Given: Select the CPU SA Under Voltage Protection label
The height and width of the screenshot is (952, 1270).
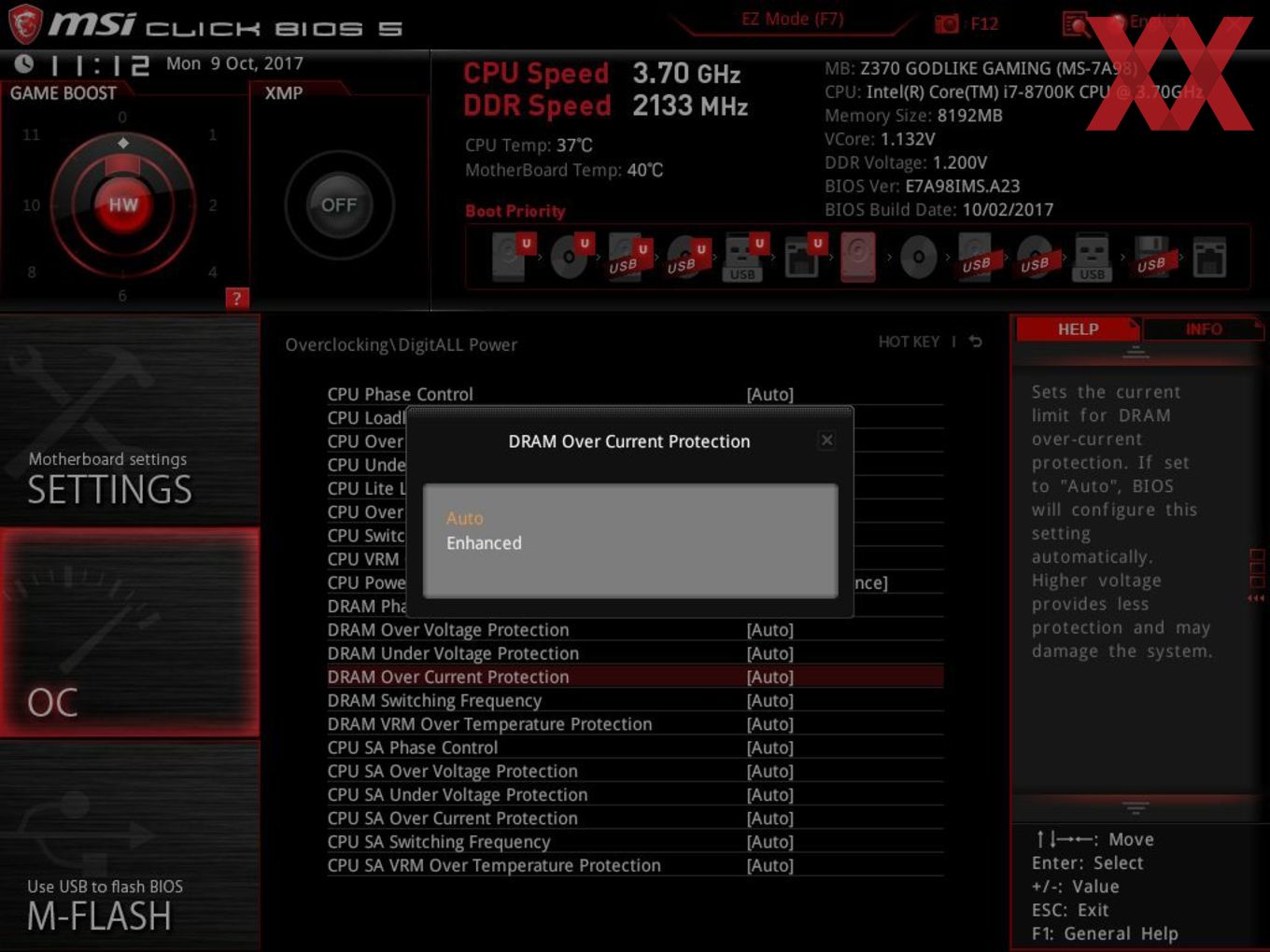Looking at the screenshot, I should coord(458,794).
